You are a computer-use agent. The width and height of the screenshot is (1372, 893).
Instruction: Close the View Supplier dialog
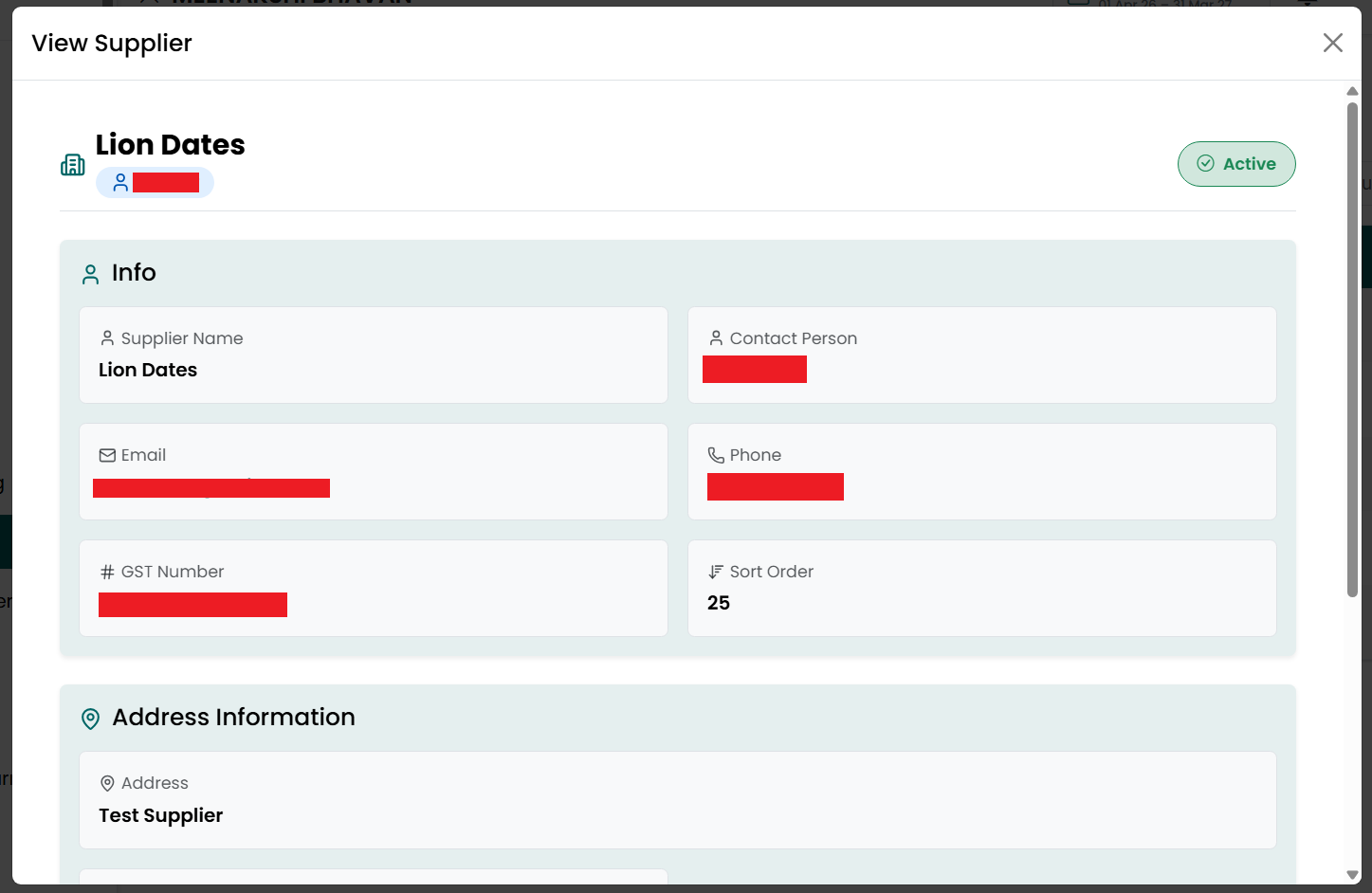click(x=1332, y=43)
